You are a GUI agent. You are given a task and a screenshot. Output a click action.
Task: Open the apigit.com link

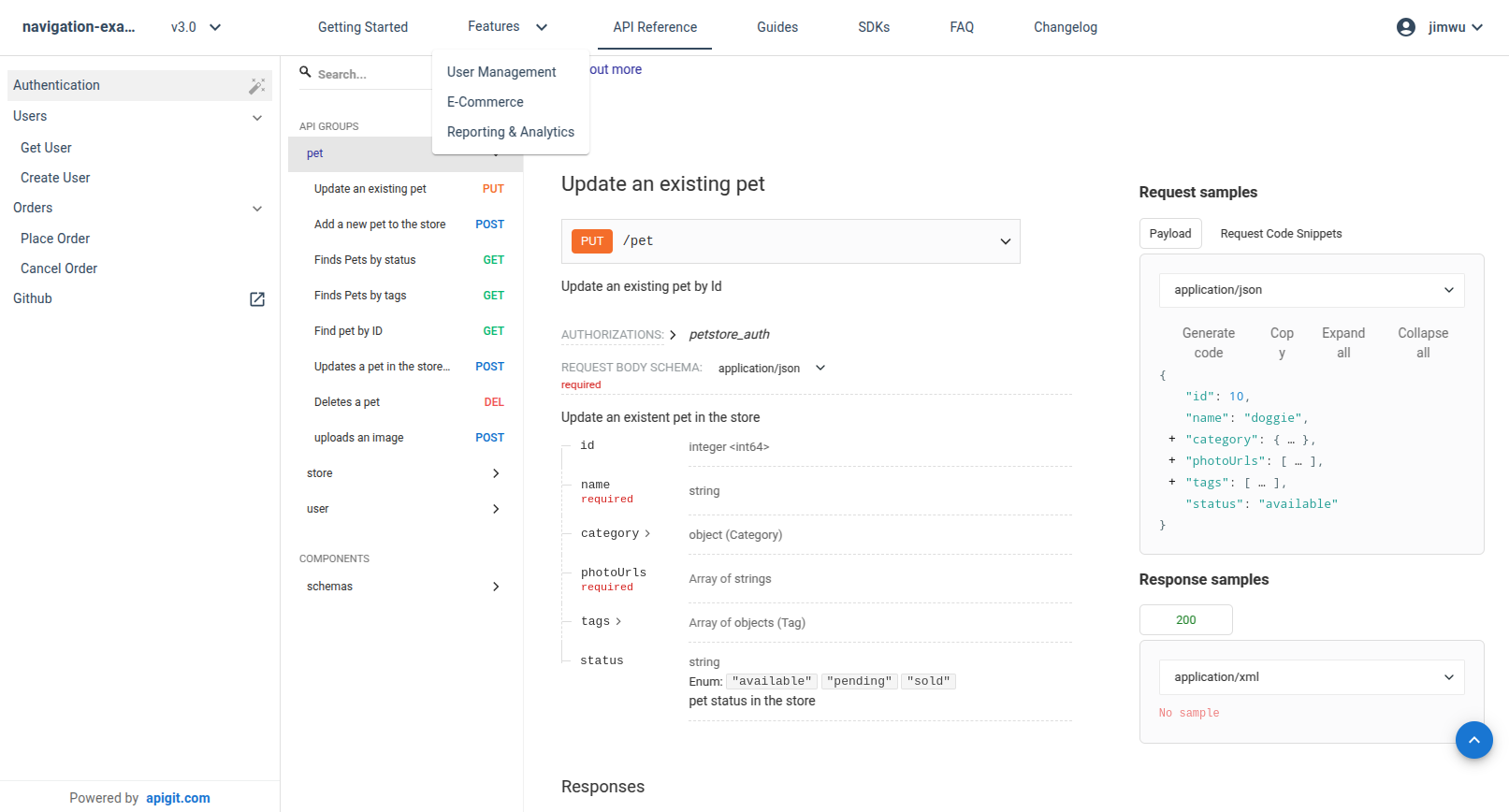coord(178,798)
